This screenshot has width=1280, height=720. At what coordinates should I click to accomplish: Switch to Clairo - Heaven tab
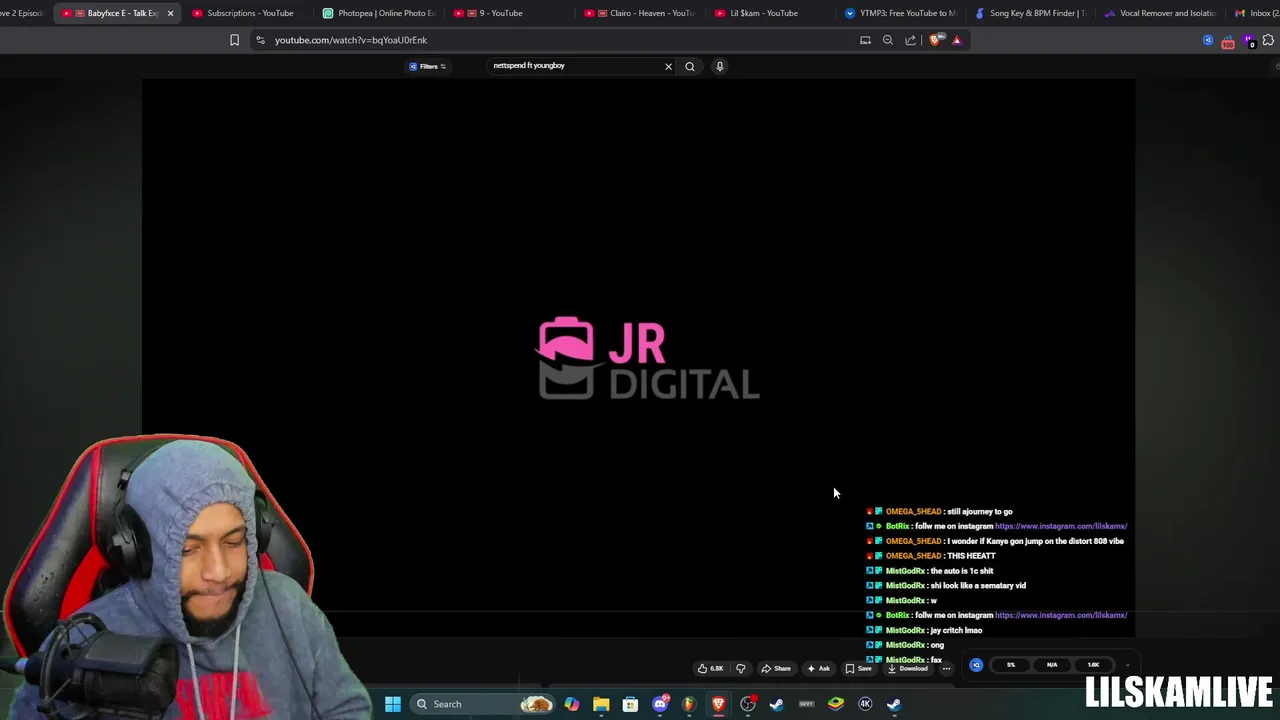(641, 13)
